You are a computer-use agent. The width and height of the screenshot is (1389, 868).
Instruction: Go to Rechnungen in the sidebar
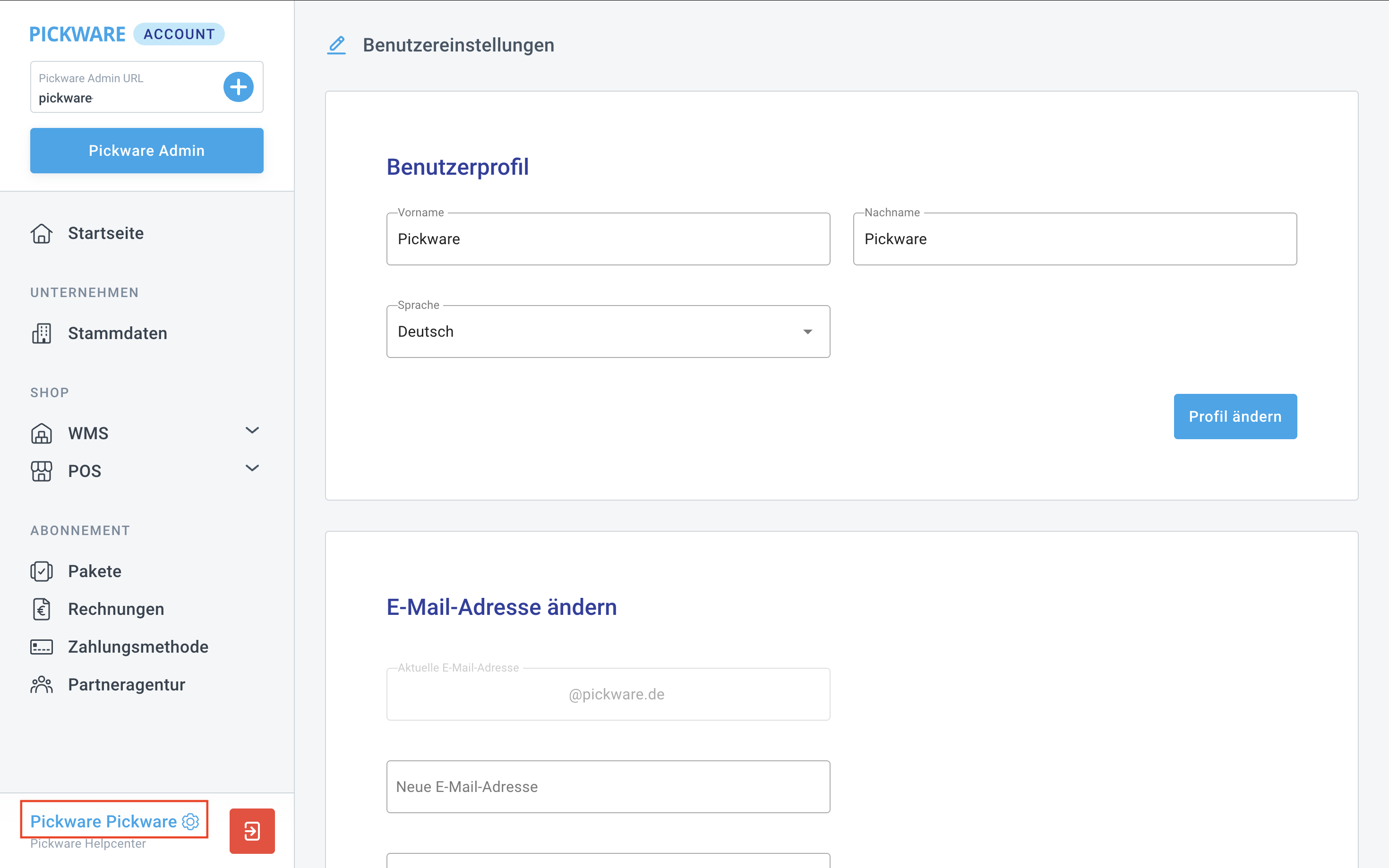coord(116,609)
